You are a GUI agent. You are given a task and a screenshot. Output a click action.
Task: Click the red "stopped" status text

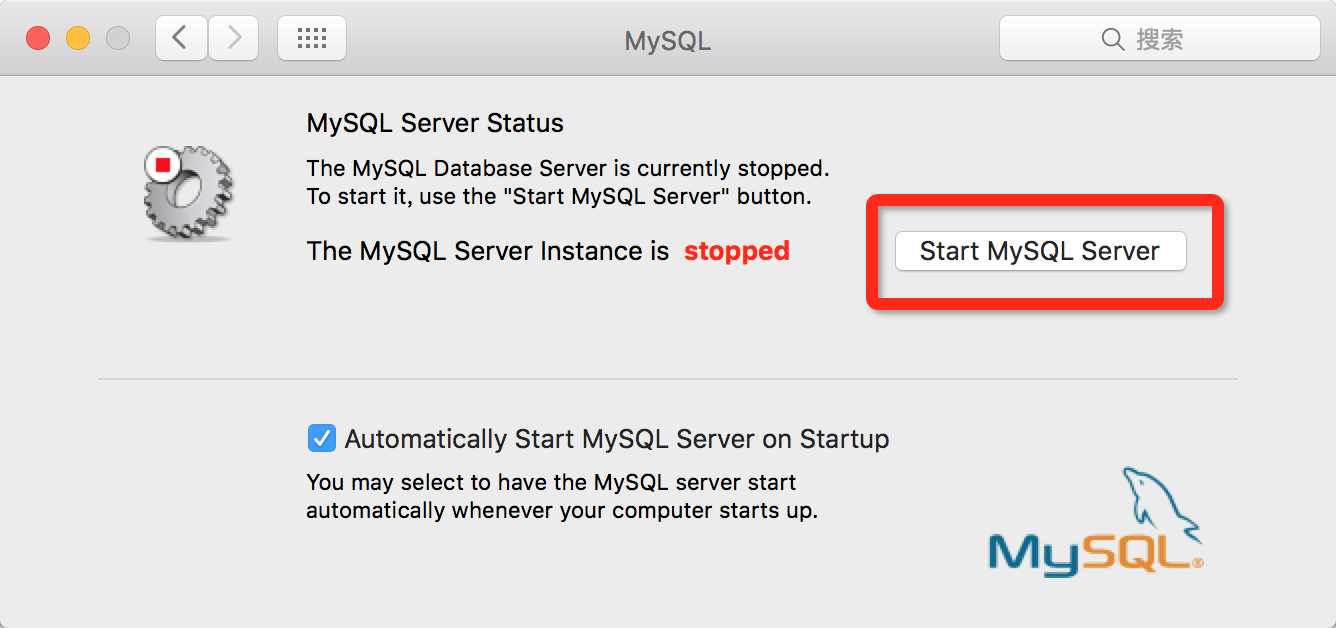pos(737,251)
